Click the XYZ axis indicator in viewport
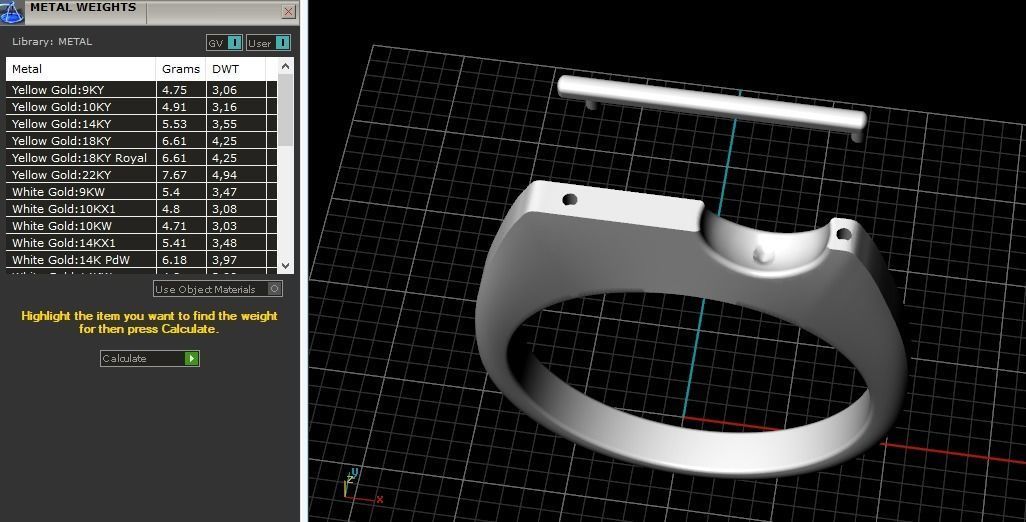This screenshot has width=1026, height=522. pyautogui.click(x=361, y=488)
